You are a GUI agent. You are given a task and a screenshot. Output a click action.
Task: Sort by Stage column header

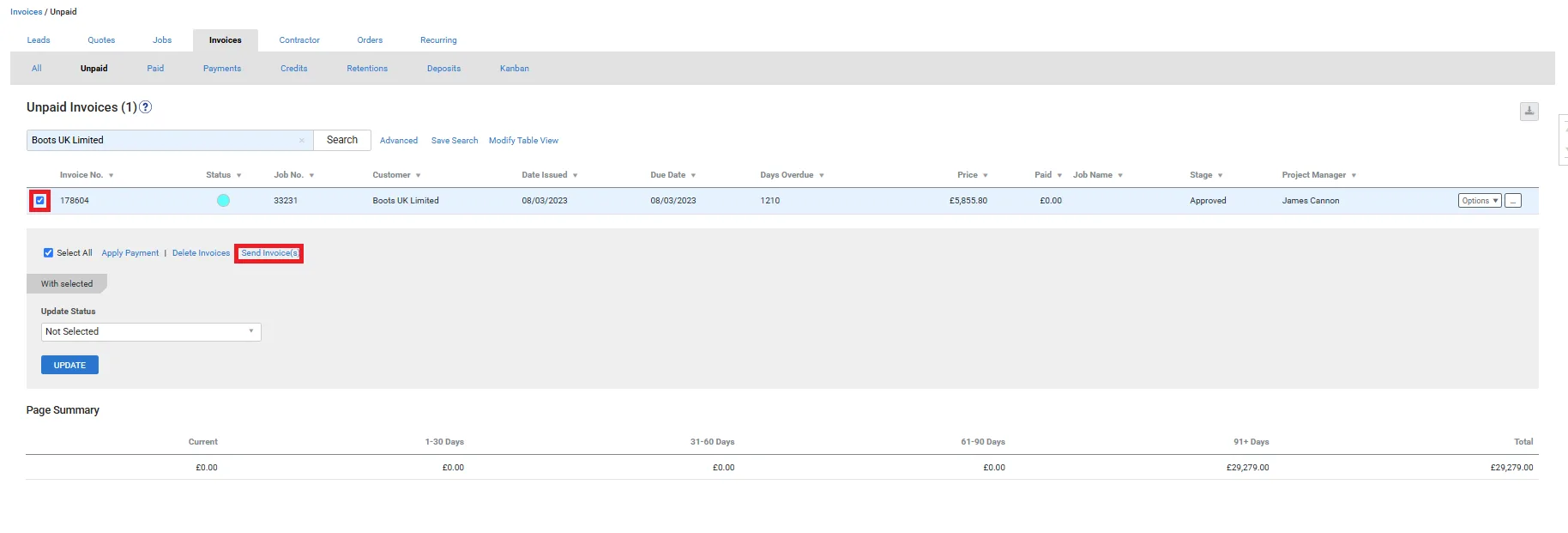click(x=1206, y=175)
